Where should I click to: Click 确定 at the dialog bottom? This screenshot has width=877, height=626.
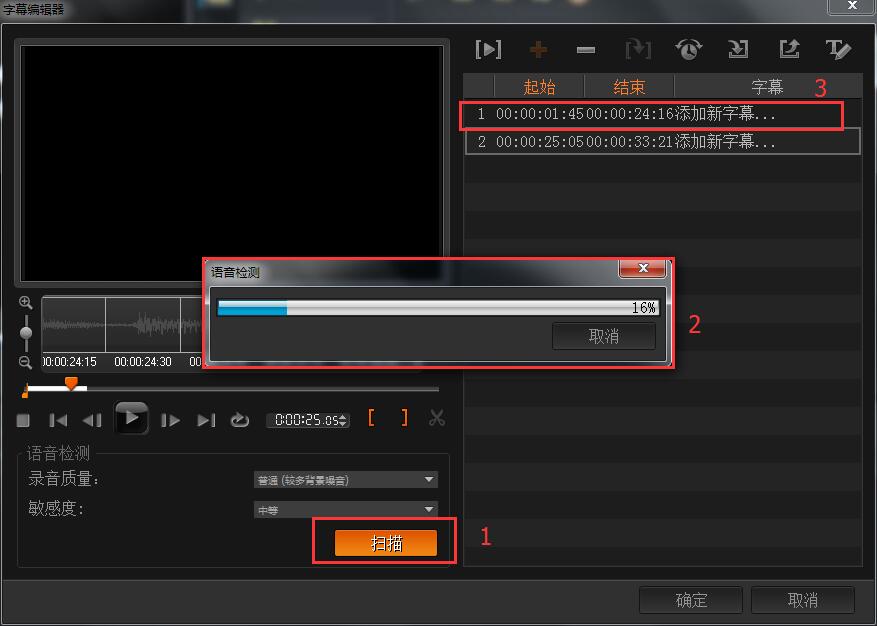click(x=691, y=600)
